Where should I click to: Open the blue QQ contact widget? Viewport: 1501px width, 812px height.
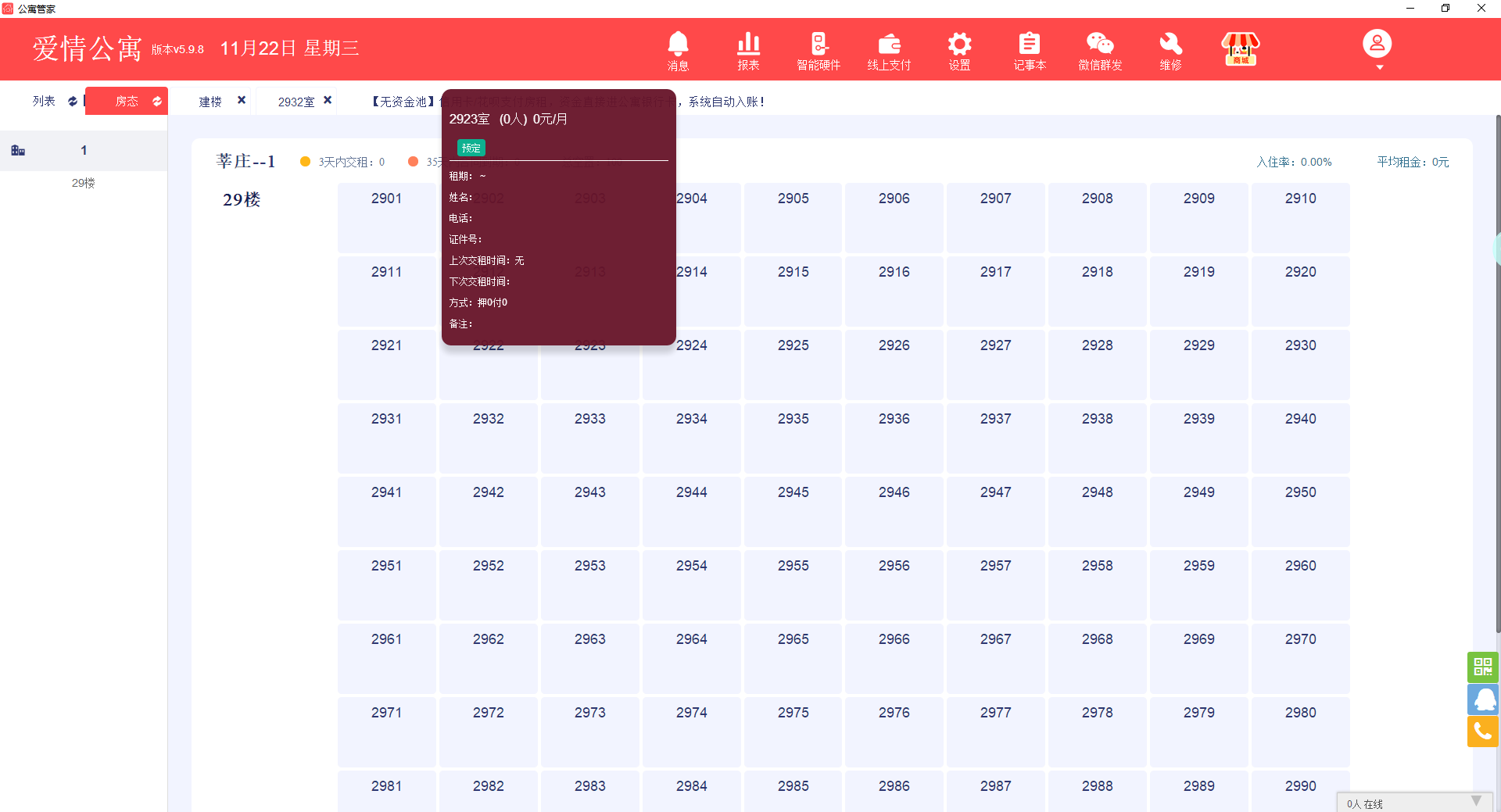(1483, 699)
